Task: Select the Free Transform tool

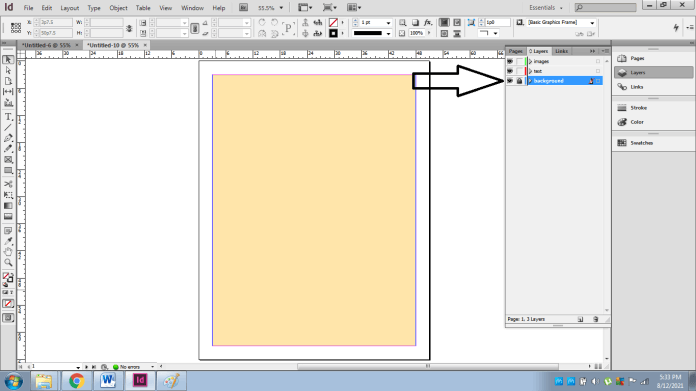Action: [8, 195]
